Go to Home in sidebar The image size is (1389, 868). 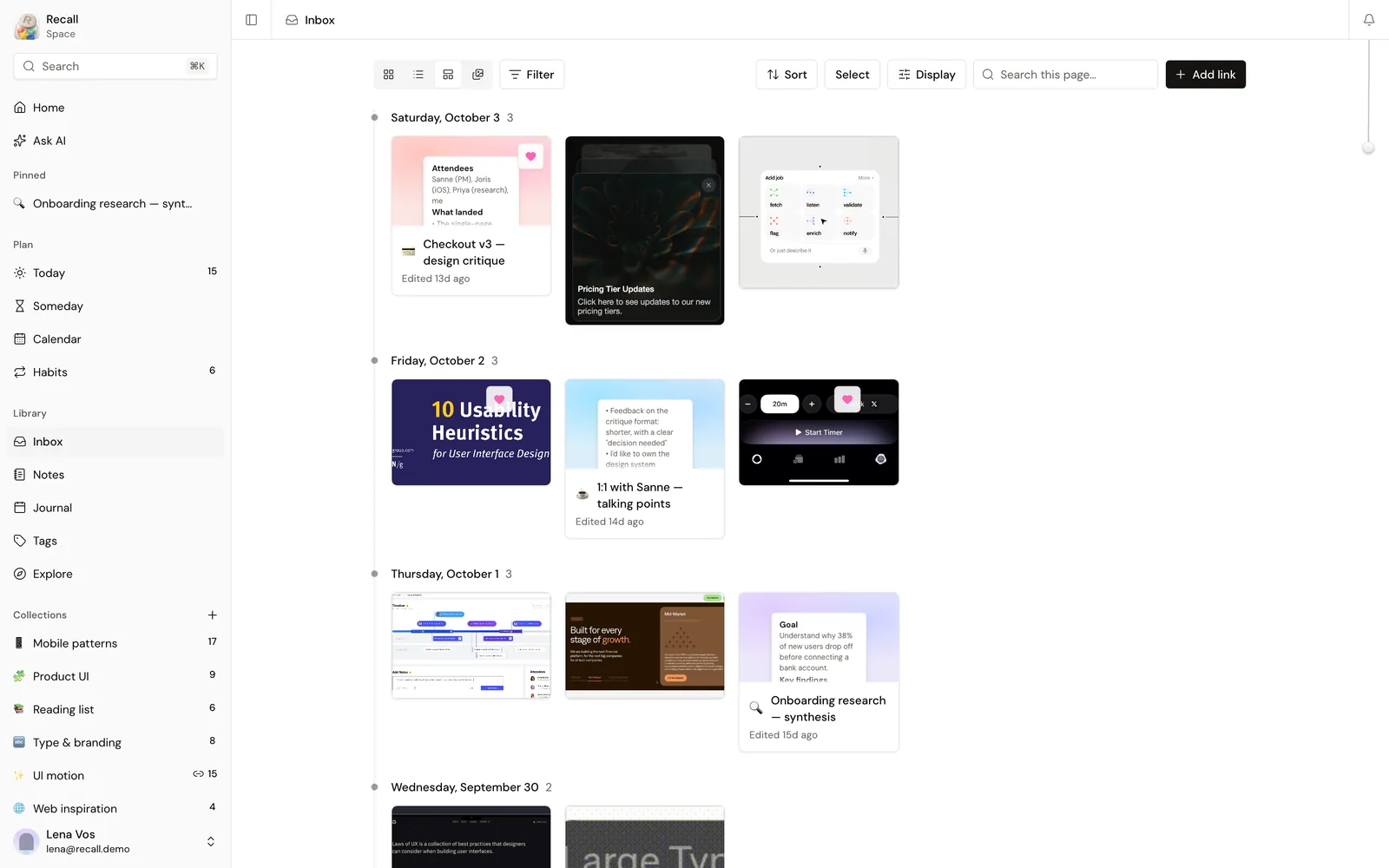pyautogui.click(x=115, y=108)
